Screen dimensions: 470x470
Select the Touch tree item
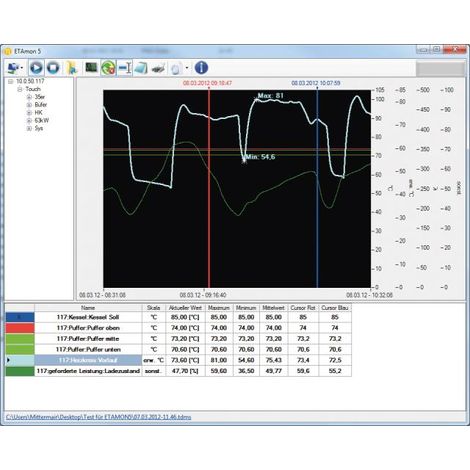coord(33,89)
